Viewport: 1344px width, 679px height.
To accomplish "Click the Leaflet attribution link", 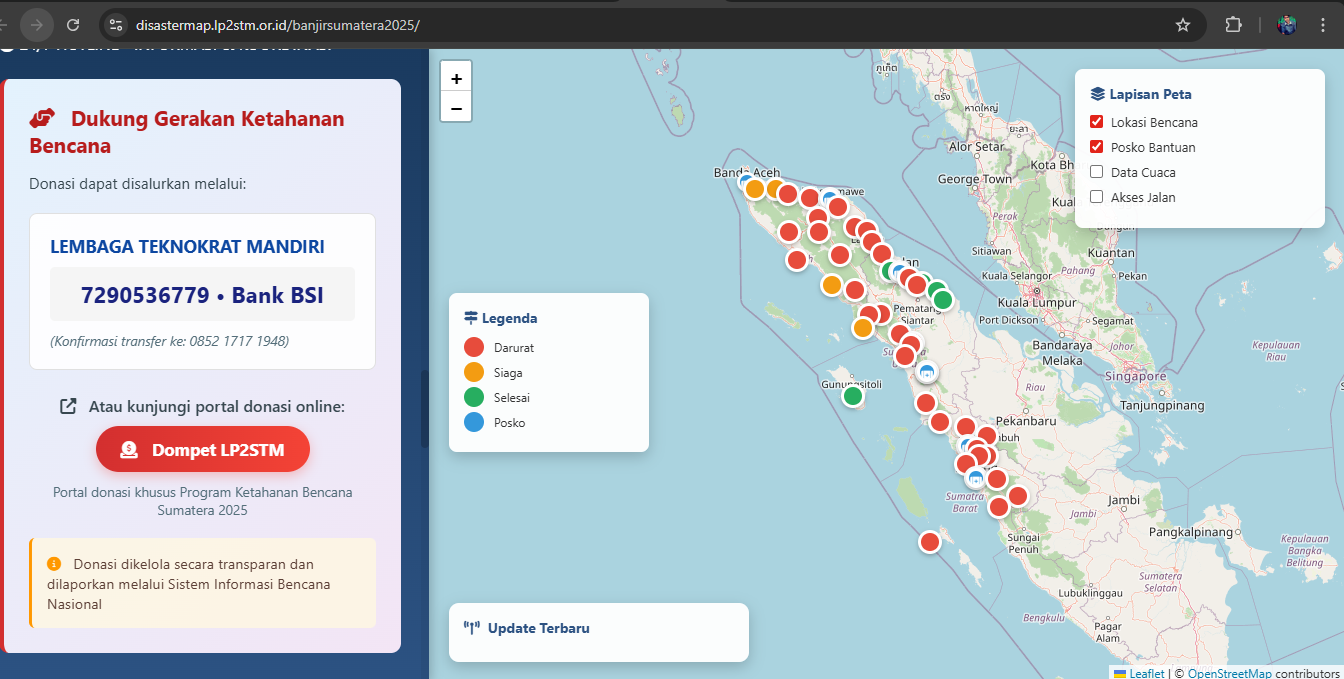I will coord(1146,674).
